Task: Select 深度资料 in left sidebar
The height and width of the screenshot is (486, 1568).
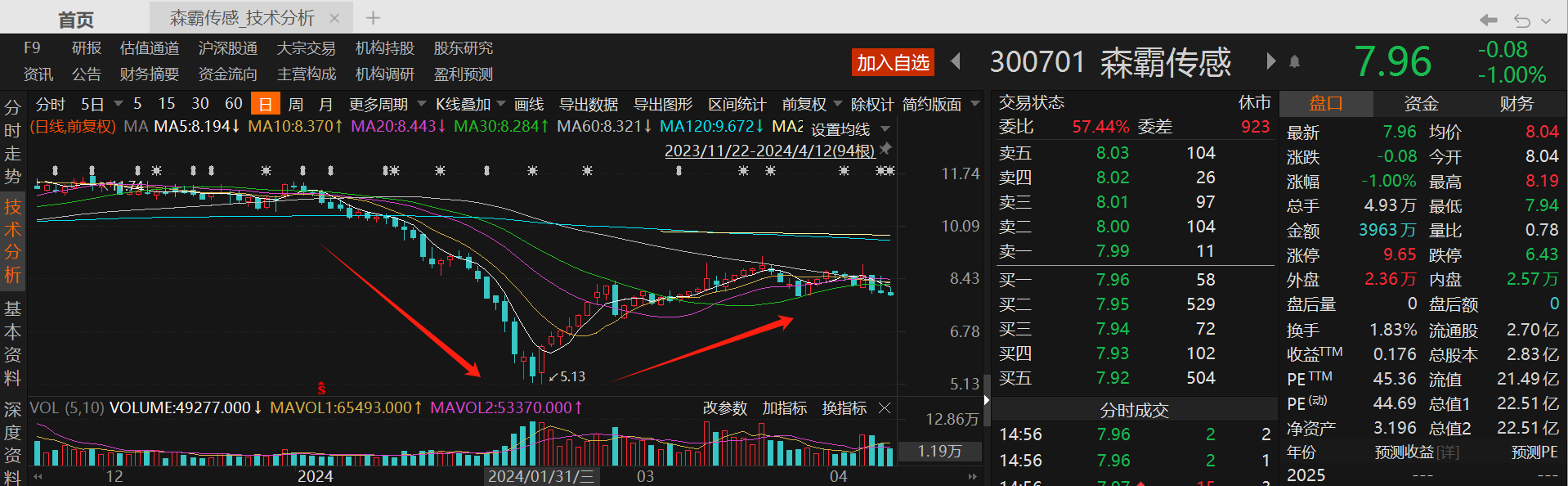Action: point(12,443)
